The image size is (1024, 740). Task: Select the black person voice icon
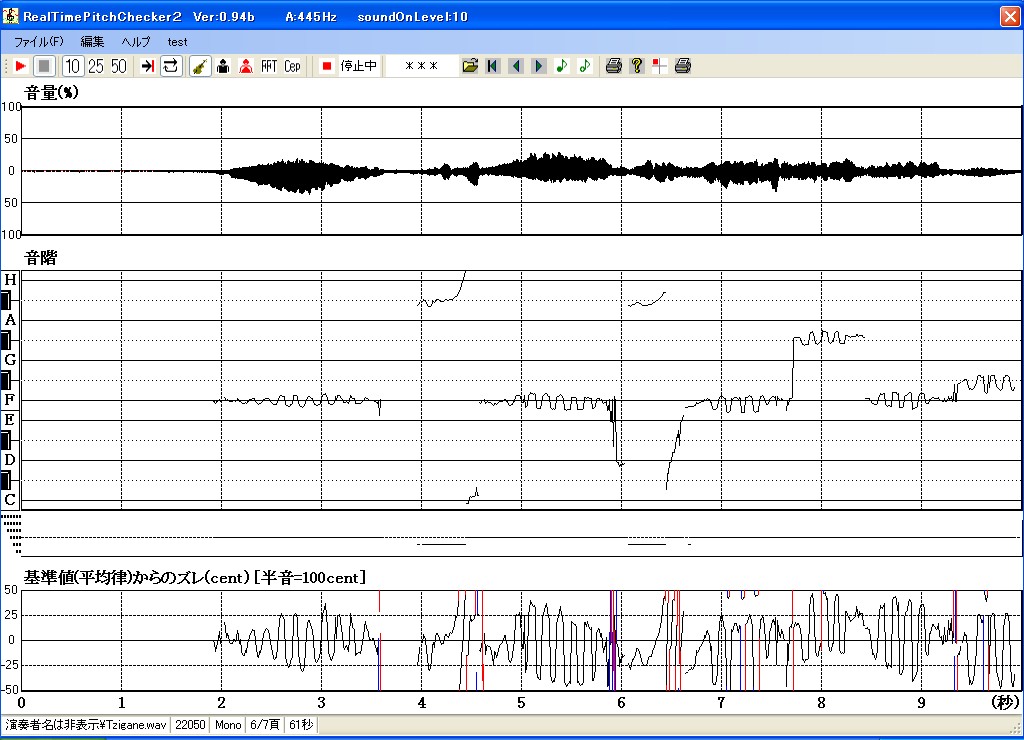223,66
